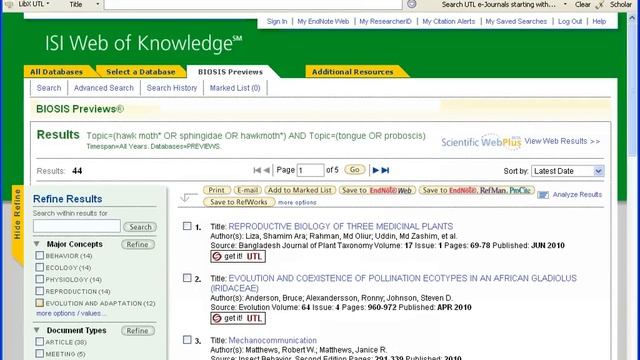
Task: Click get it! UTL for result 1
Action: (238, 256)
